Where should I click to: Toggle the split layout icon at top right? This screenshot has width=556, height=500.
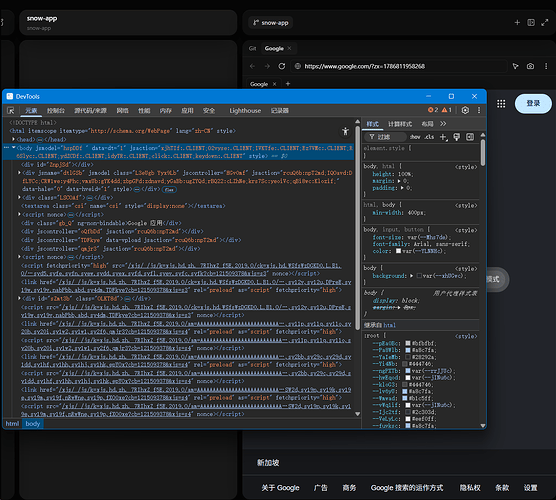pyautogui.click(x=531, y=23)
